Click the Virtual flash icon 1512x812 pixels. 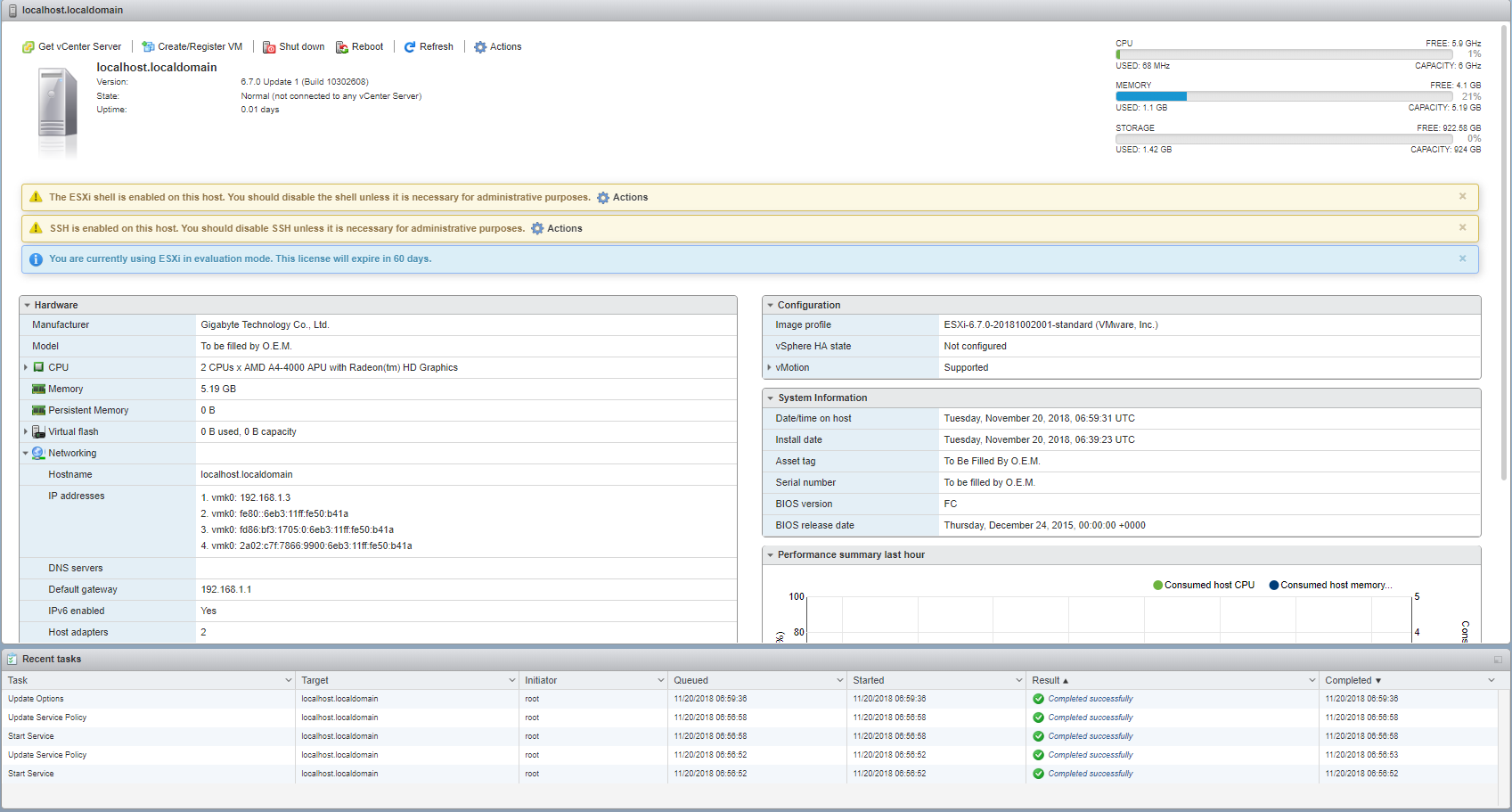click(39, 431)
